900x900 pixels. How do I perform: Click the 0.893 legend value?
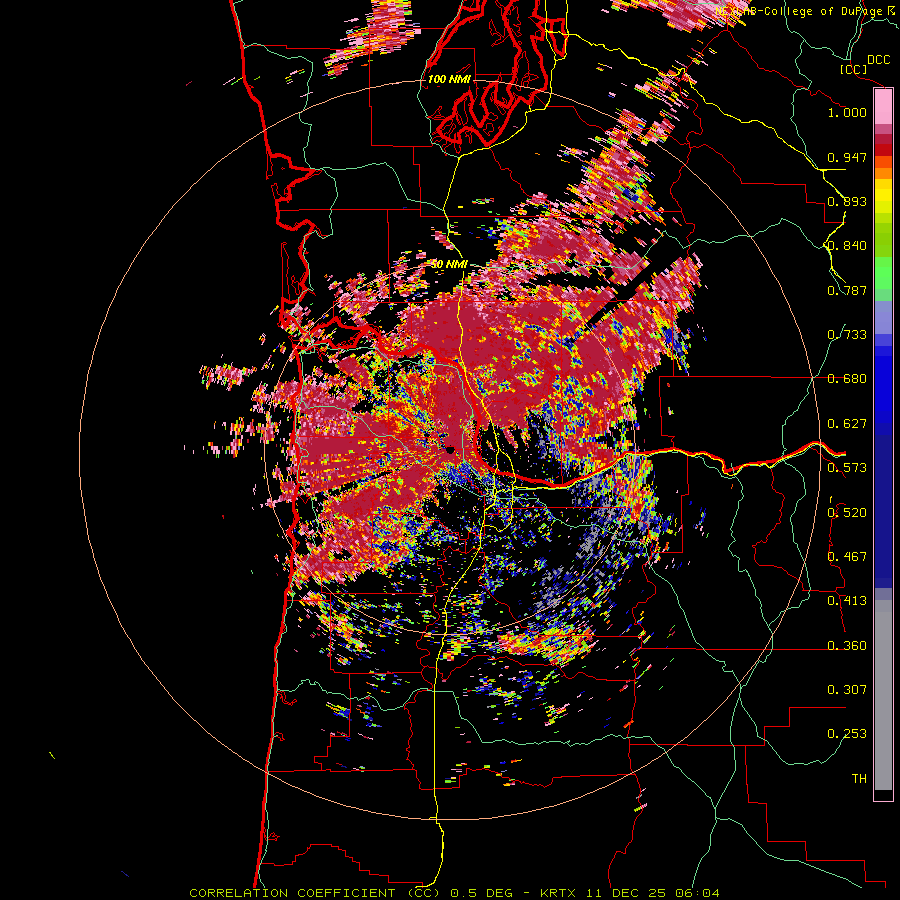click(847, 201)
